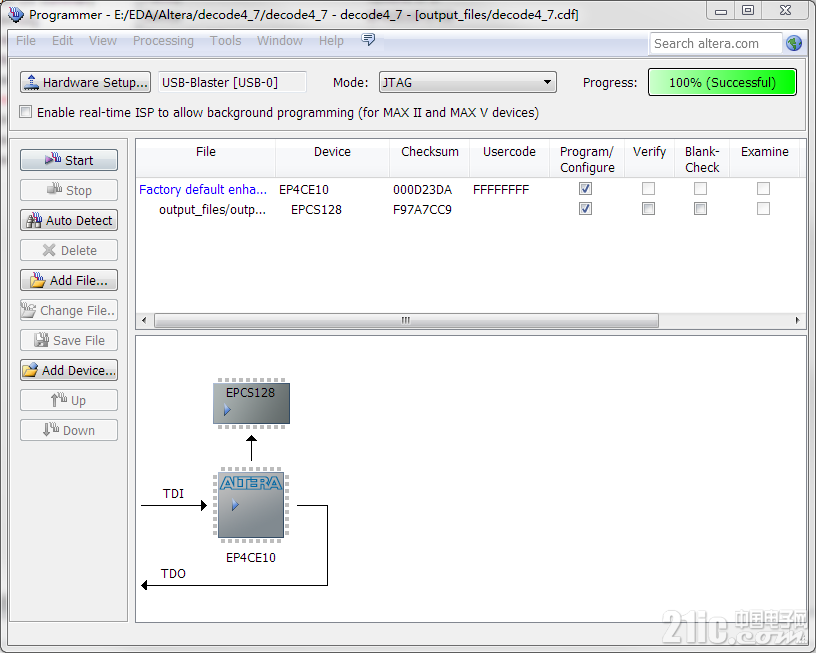This screenshot has height=653, width=816.
Task: Open the Hardware Setup dialog
Action: click(x=85, y=82)
